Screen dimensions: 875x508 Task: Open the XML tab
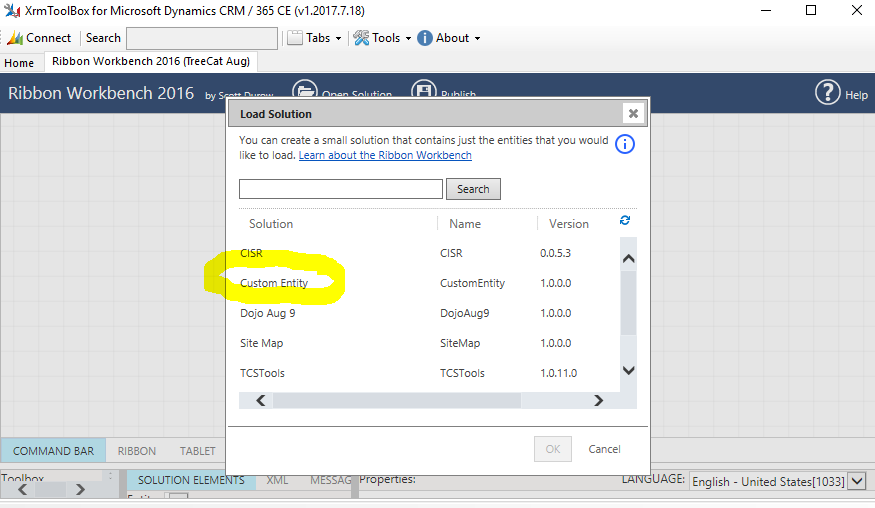click(x=277, y=480)
